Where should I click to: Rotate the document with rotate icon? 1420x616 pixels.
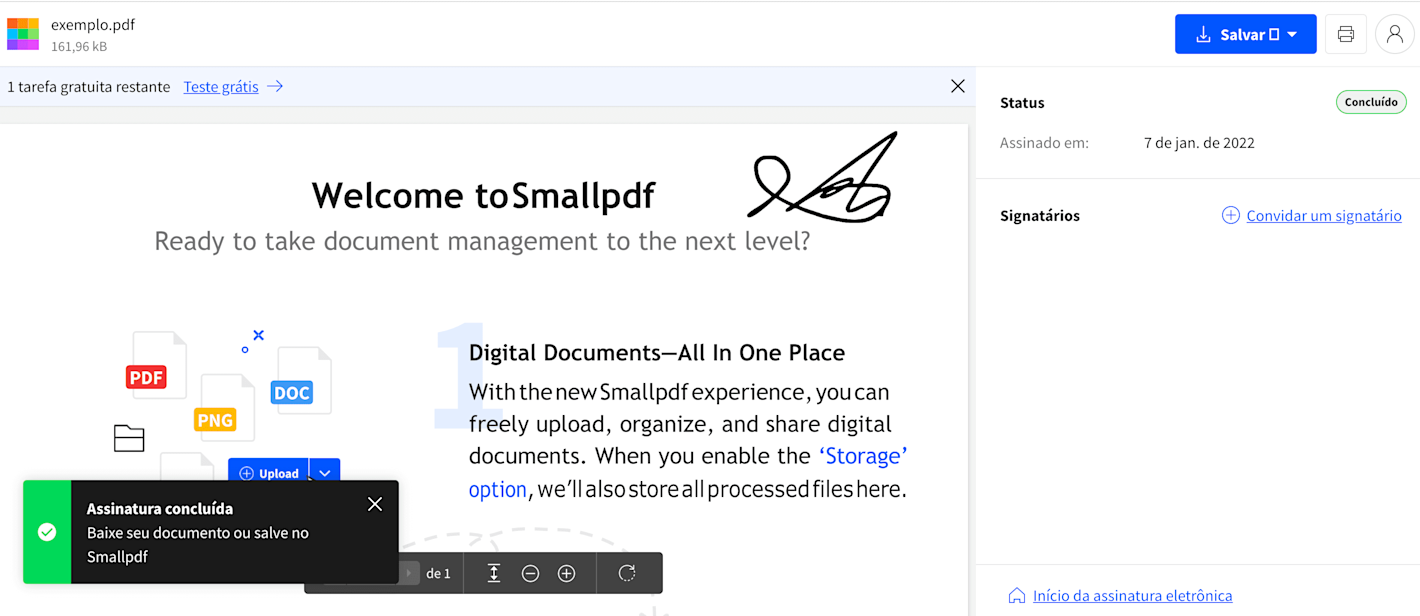coord(627,573)
